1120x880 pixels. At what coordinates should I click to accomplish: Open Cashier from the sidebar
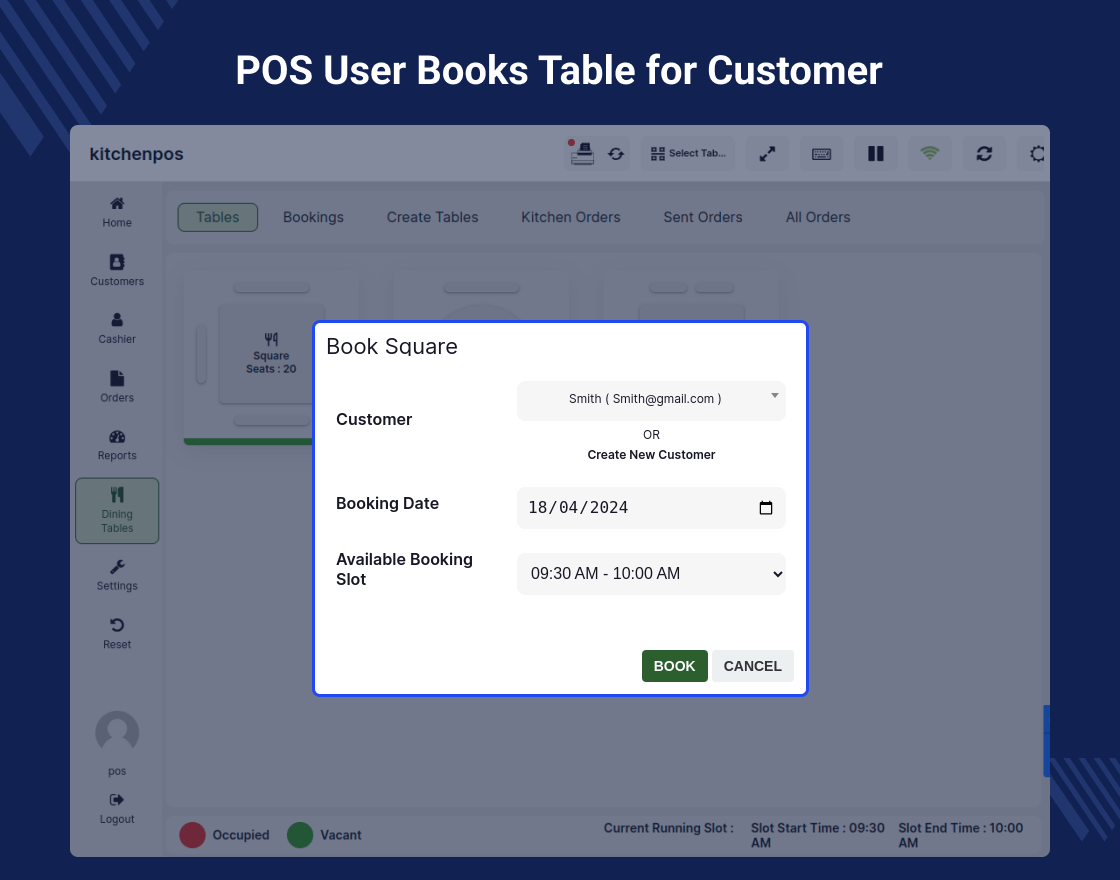[117, 327]
